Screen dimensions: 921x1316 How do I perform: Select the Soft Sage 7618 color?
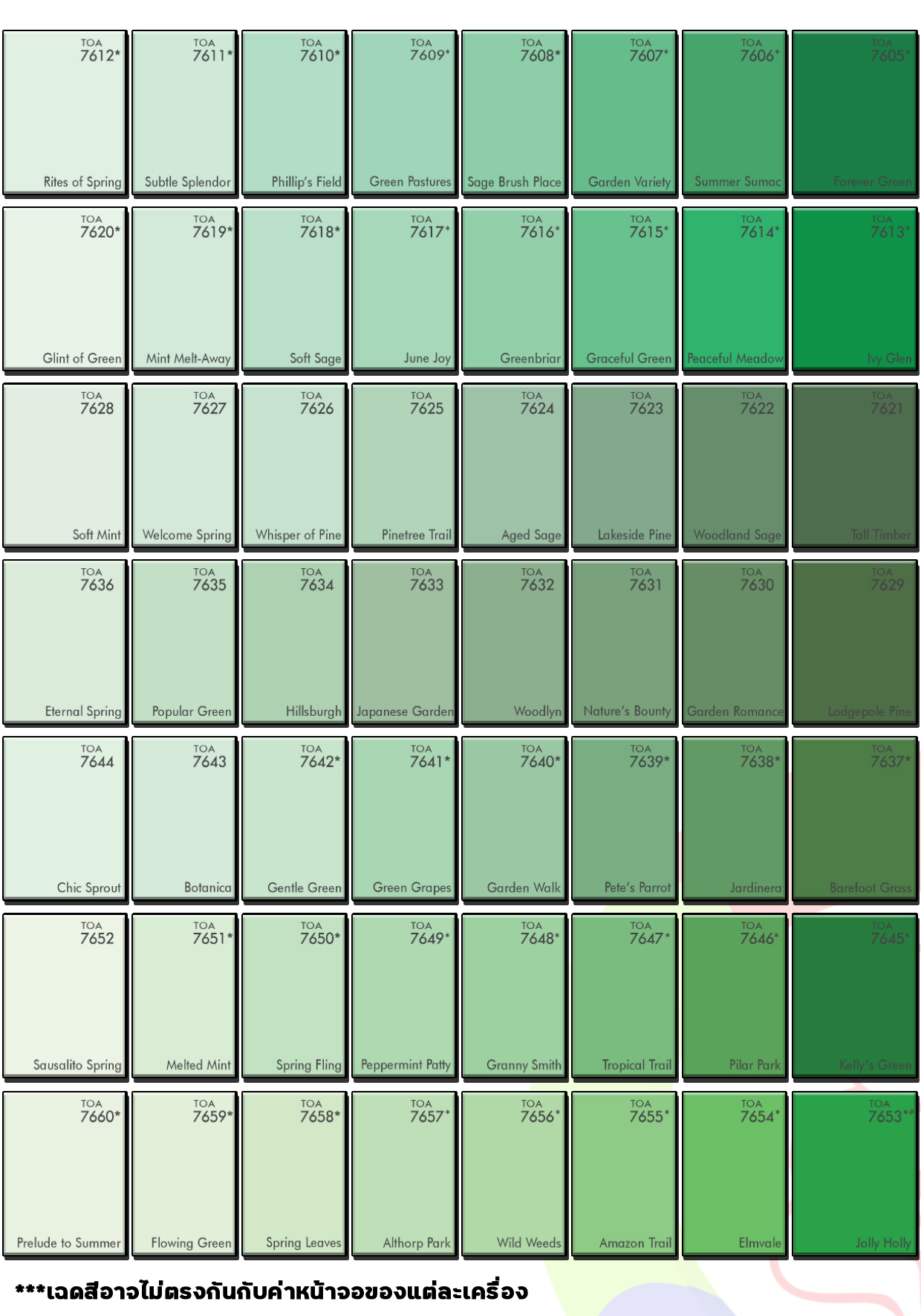tap(294, 289)
